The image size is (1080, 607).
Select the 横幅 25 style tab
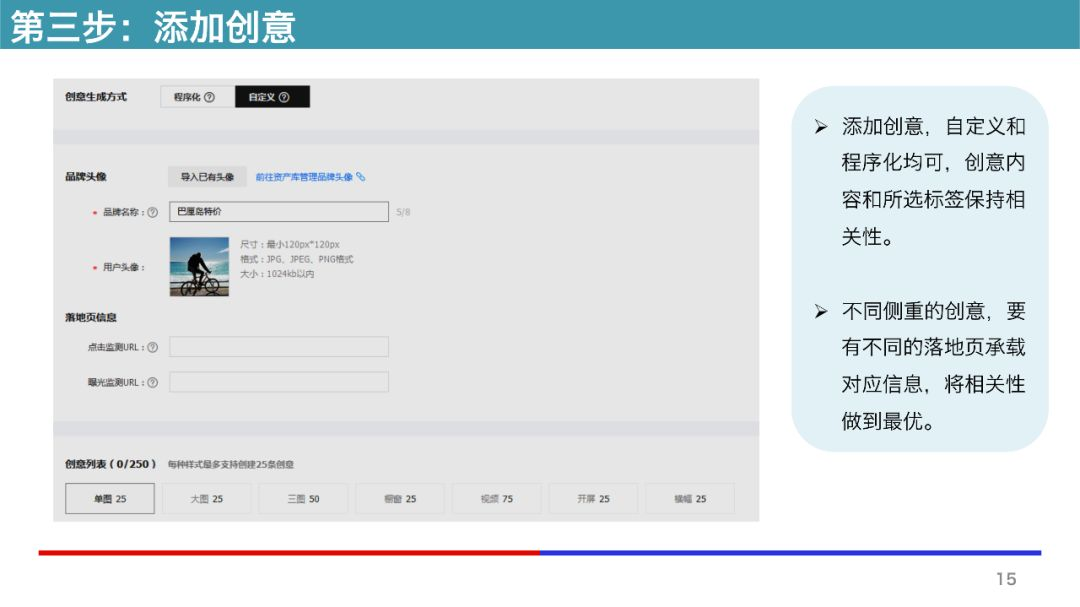[x=690, y=498]
